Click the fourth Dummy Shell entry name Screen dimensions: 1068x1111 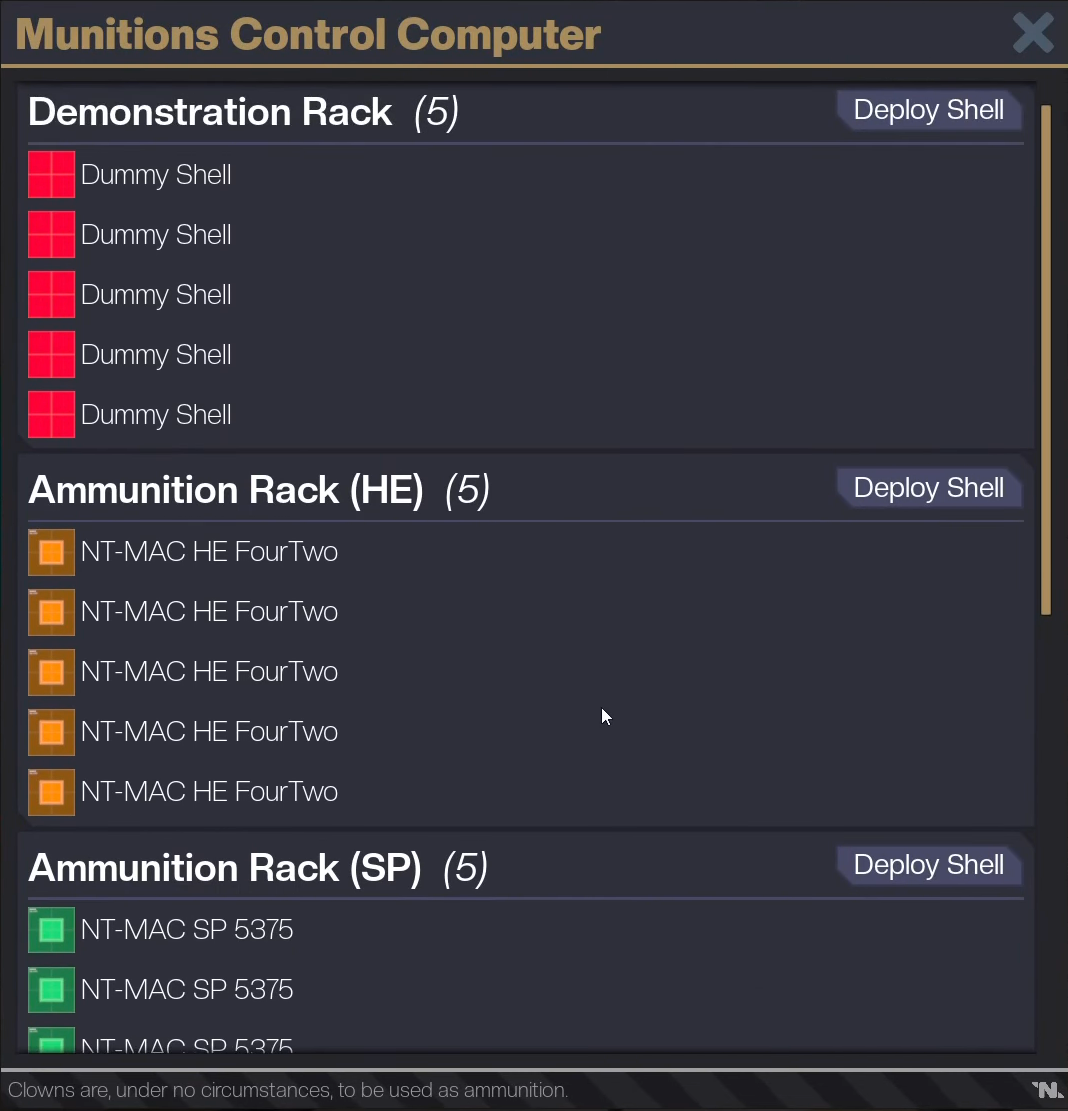tap(156, 355)
